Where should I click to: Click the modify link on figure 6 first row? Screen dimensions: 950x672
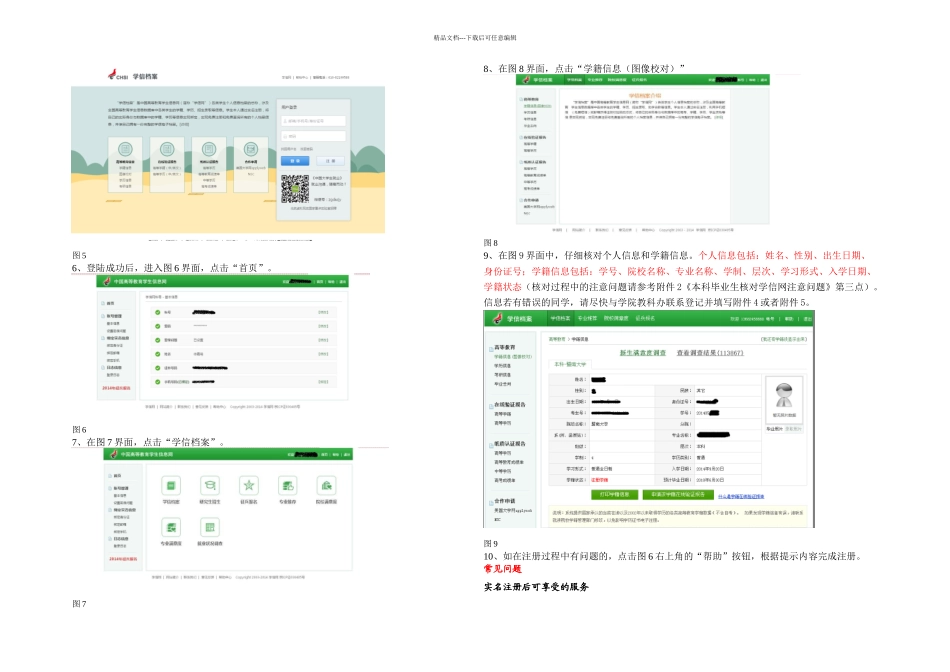click(x=324, y=313)
